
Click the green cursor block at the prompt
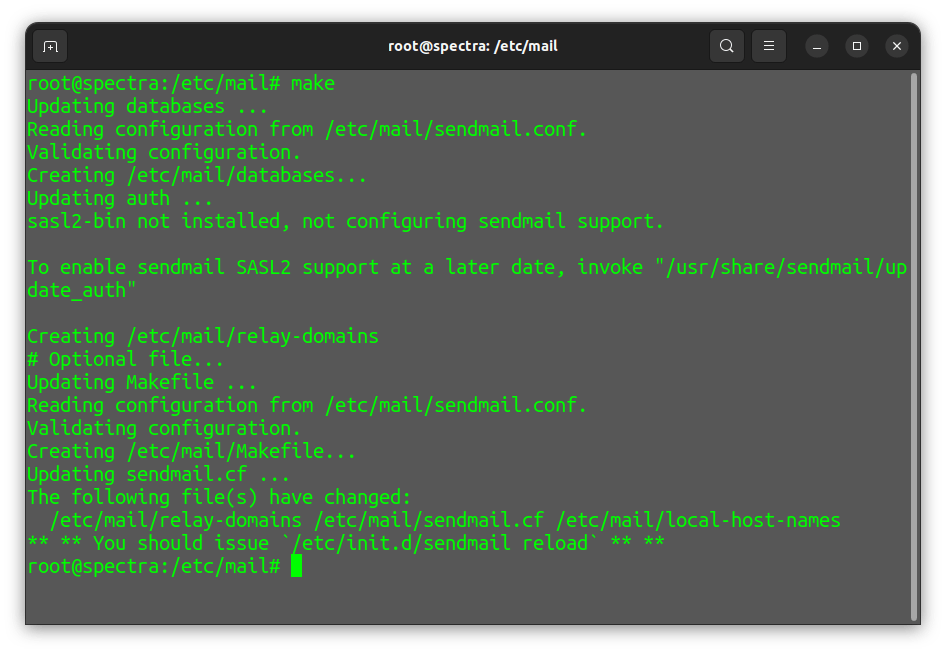(296, 567)
